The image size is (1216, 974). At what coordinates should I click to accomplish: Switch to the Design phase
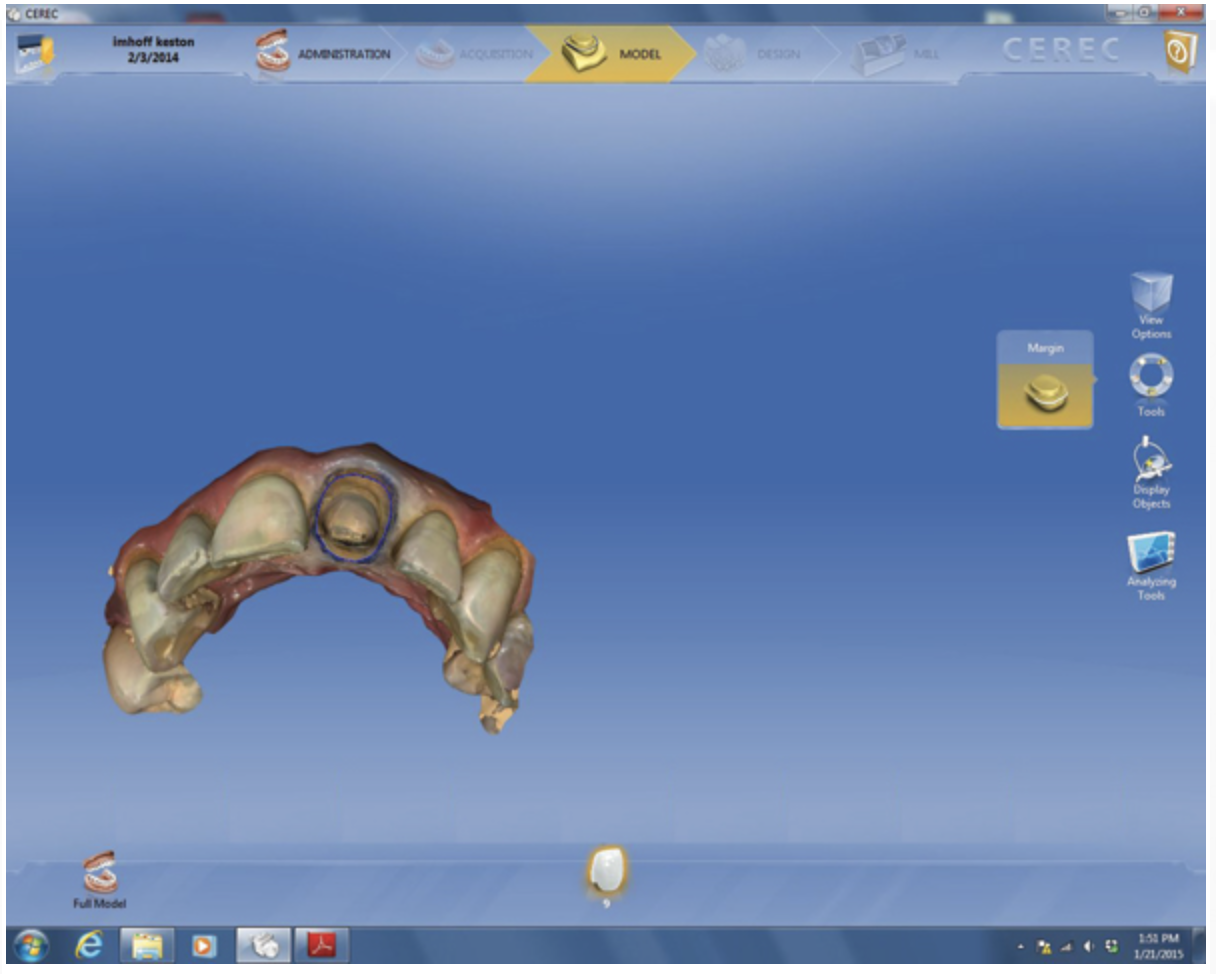coord(755,54)
